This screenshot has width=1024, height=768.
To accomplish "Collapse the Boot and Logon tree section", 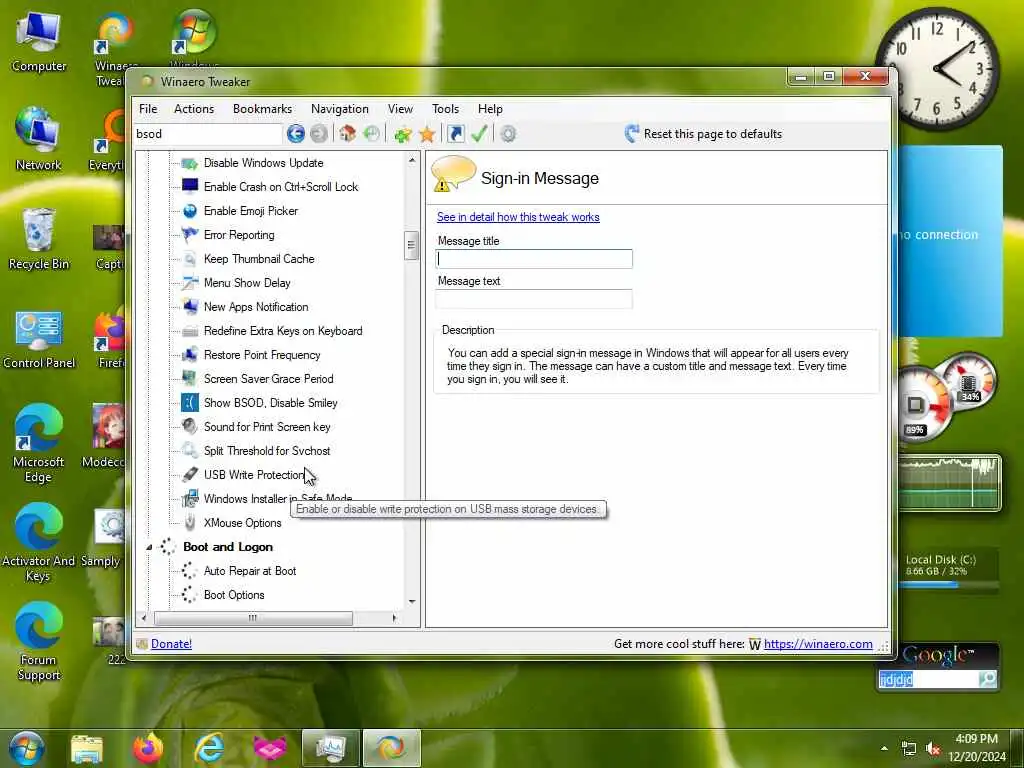I will pos(149,547).
